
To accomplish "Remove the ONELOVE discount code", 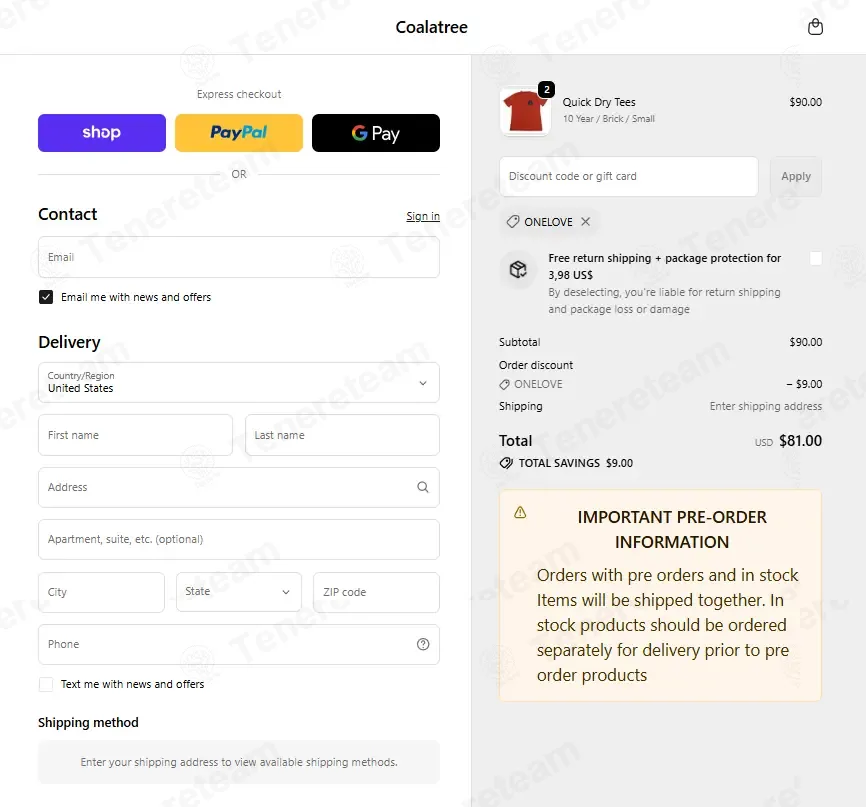I will [x=585, y=221].
